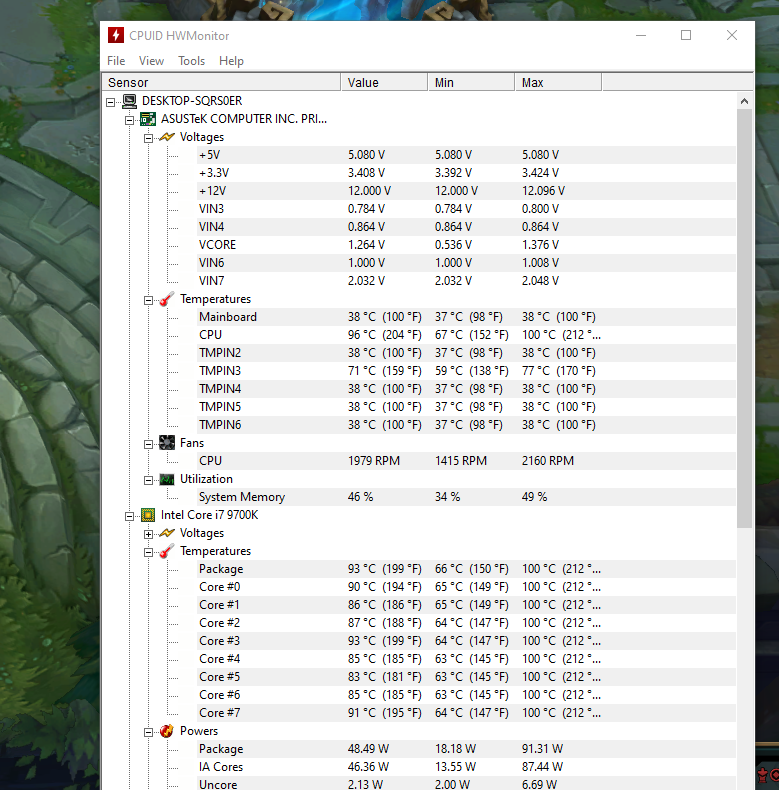Collapse the Powers group
779x790 pixels.
click(x=148, y=733)
